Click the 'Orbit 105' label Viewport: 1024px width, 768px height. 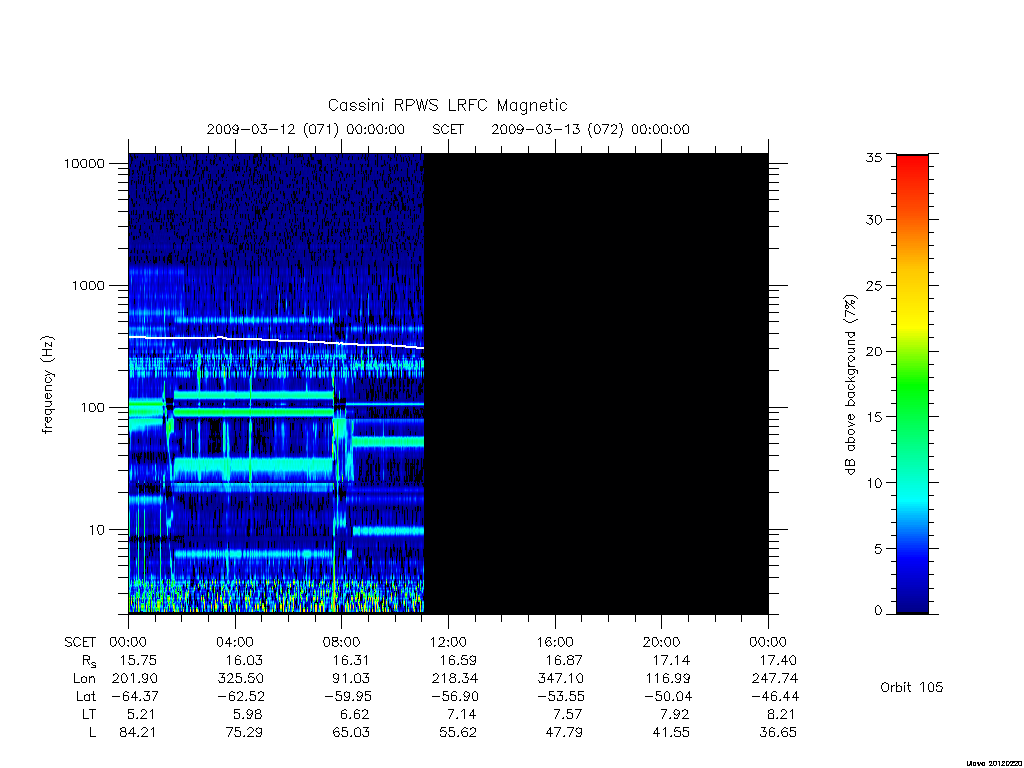pyautogui.click(x=912, y=687)
